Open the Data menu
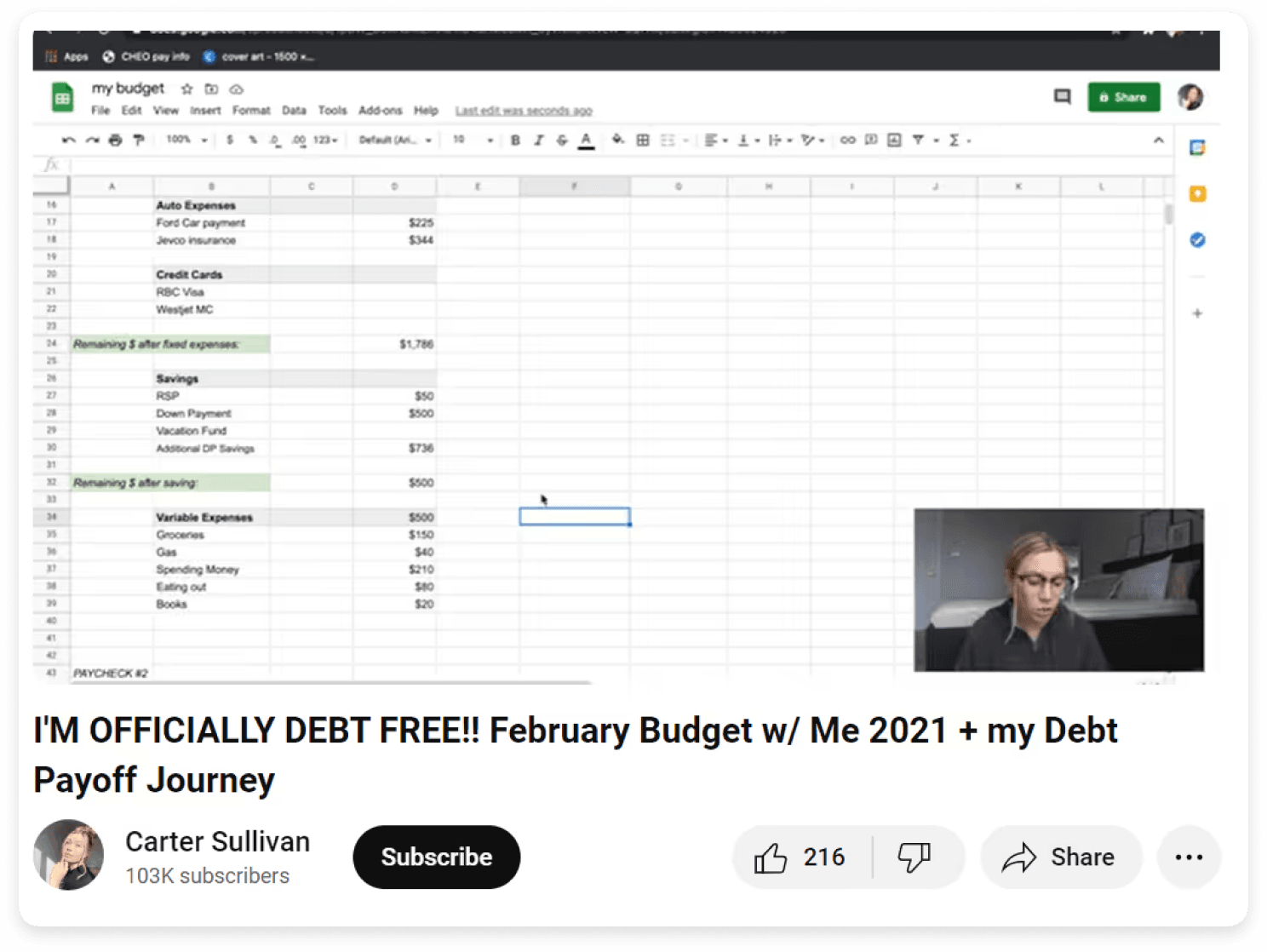This screenshot has height=952, width=1267. tap(294, 111)
